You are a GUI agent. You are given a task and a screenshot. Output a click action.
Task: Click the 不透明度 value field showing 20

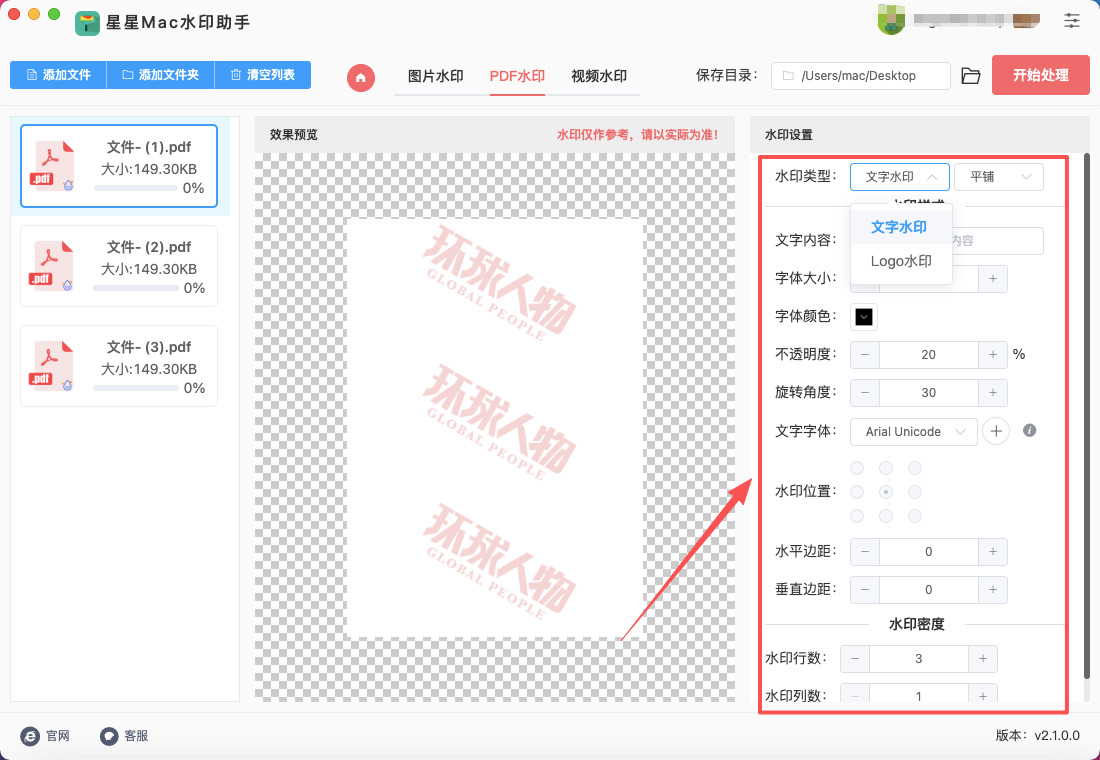click(929, 354)
